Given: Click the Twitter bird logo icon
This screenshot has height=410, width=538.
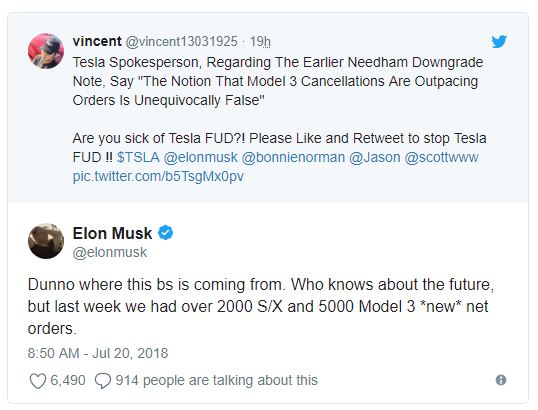Looking at the screenshot, I should (x=499, y=42).
